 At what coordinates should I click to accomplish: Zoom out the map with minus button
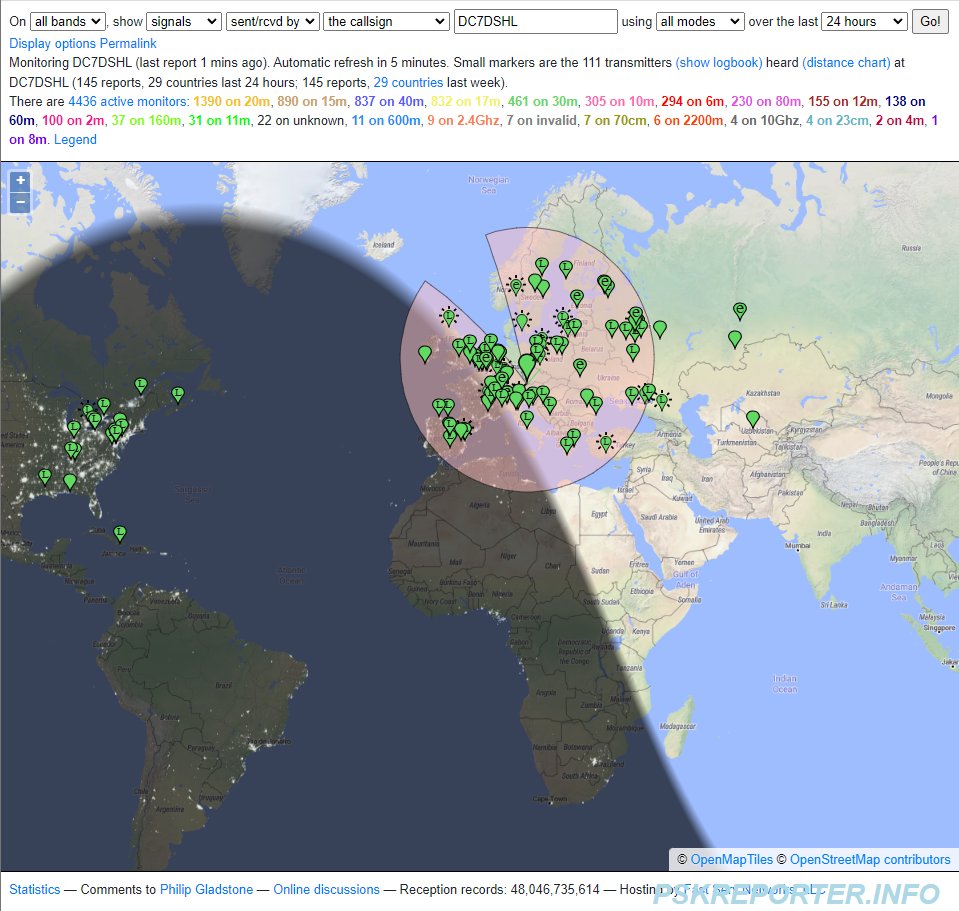pos(20,202)
